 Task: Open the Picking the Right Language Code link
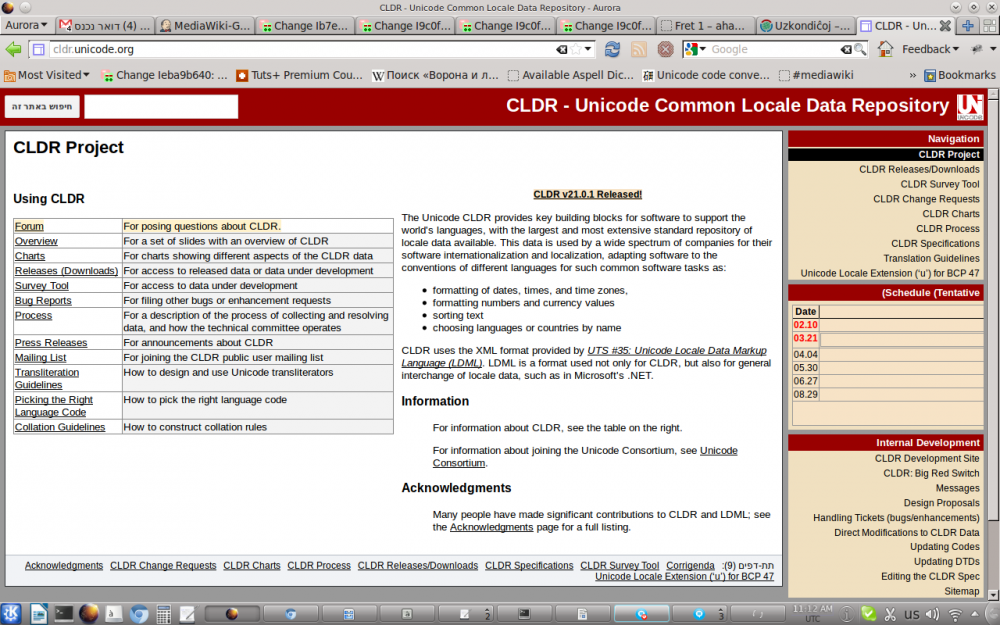[54, 406]
